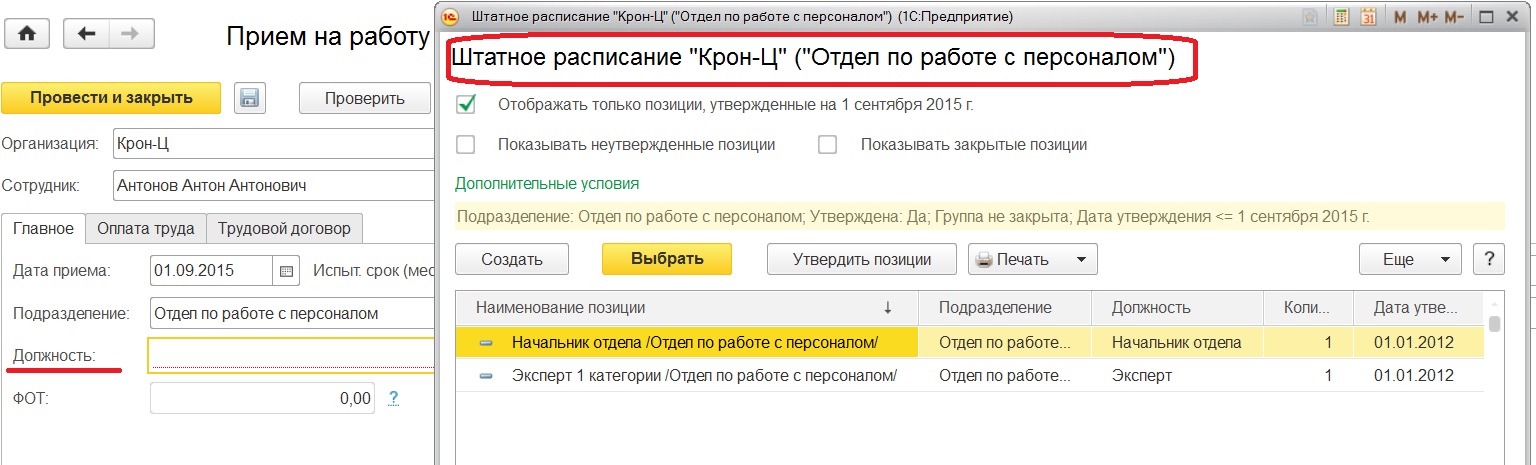Click the M+ memory add button
The width and height of the screenshot is (1536, 465).
1427,17
